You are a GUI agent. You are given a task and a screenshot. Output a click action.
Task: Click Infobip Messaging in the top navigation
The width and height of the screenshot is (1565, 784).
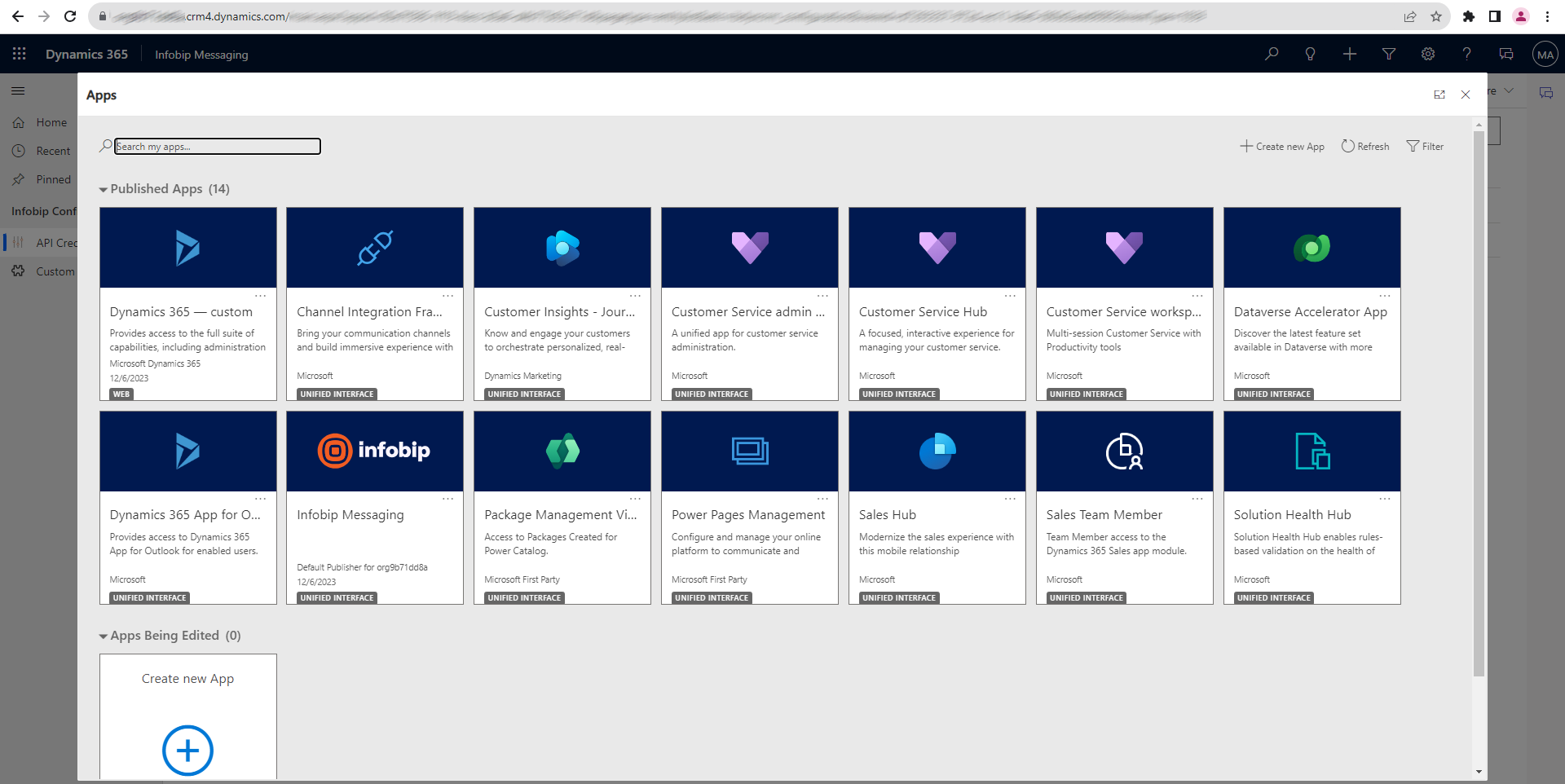point(201,54)
